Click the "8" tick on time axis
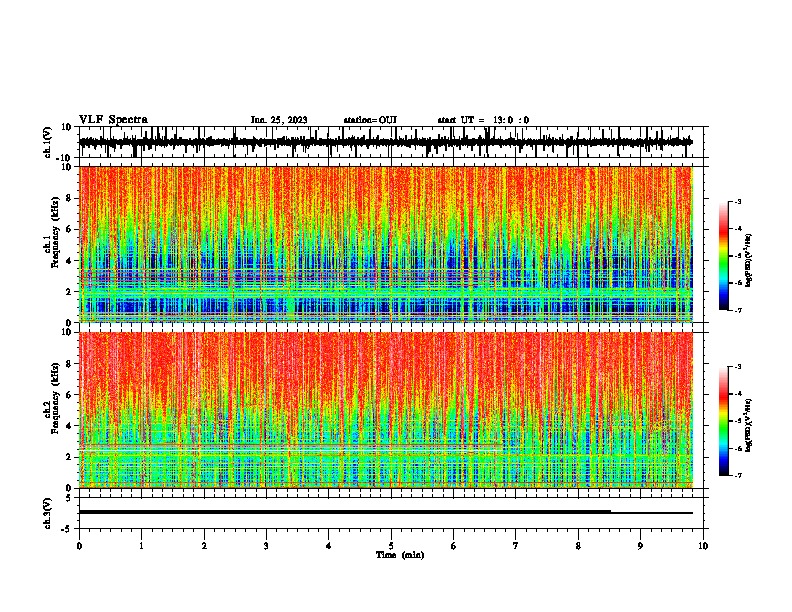792x612 pixels. click(578, 546)
